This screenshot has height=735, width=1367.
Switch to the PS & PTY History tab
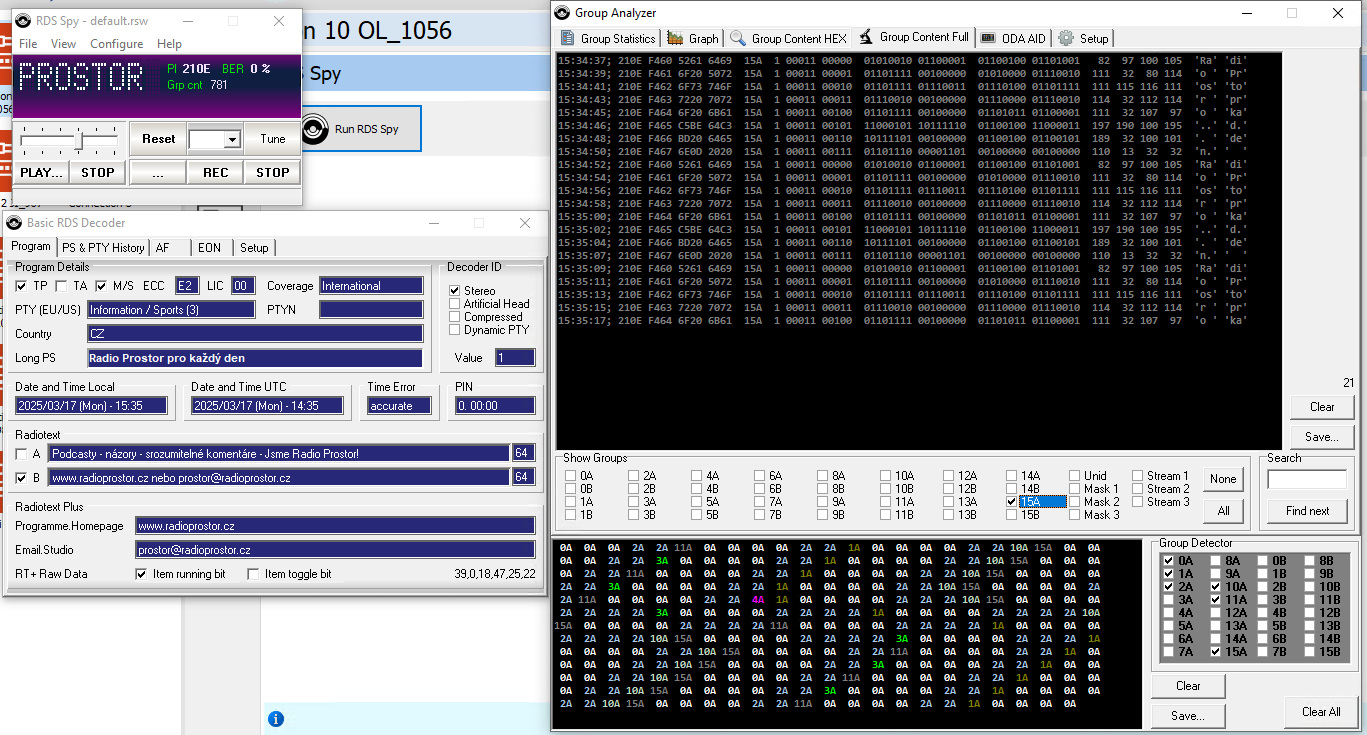[102, 248]
